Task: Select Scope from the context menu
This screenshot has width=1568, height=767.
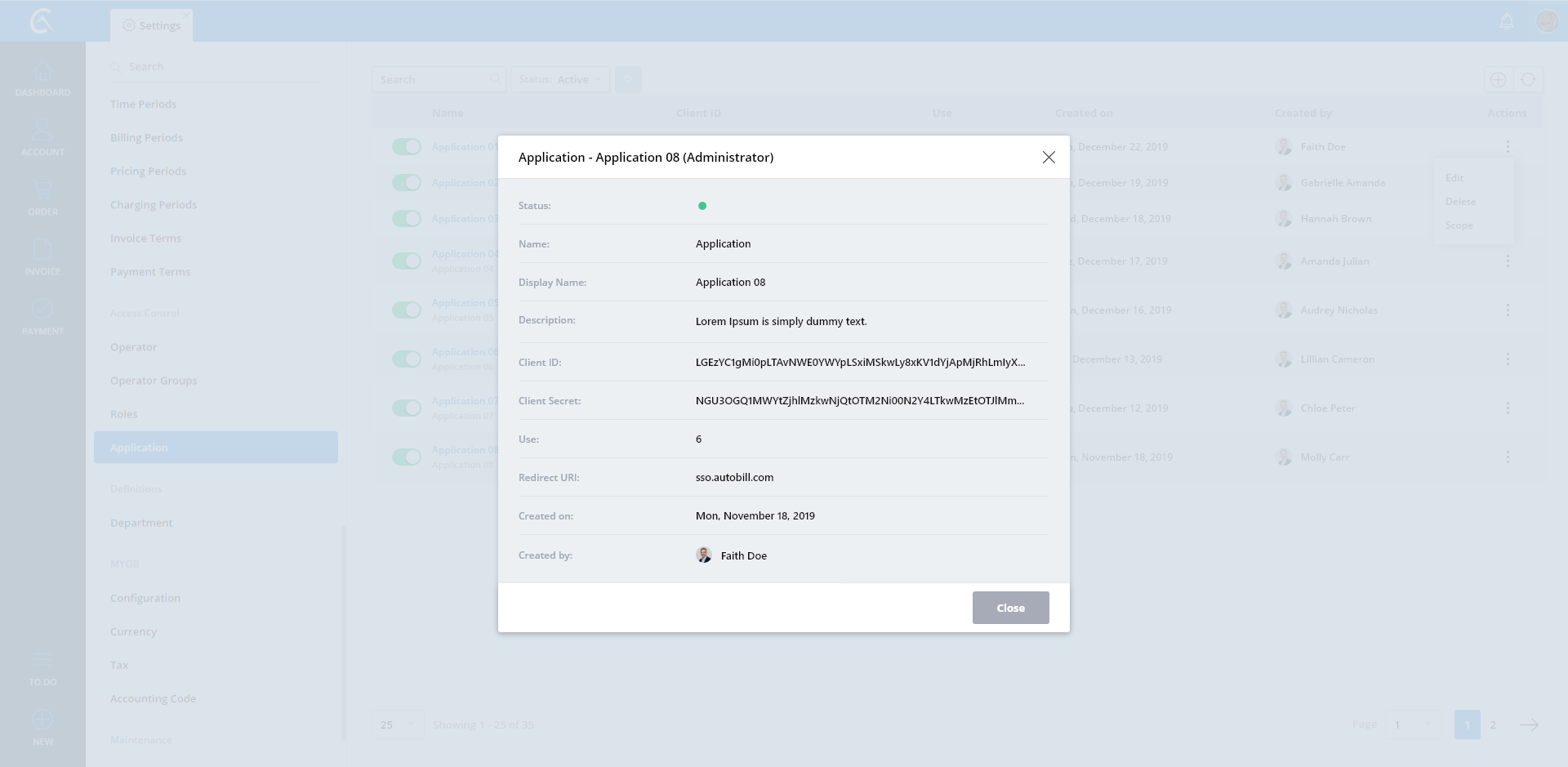Action: tap(1459, 225)
